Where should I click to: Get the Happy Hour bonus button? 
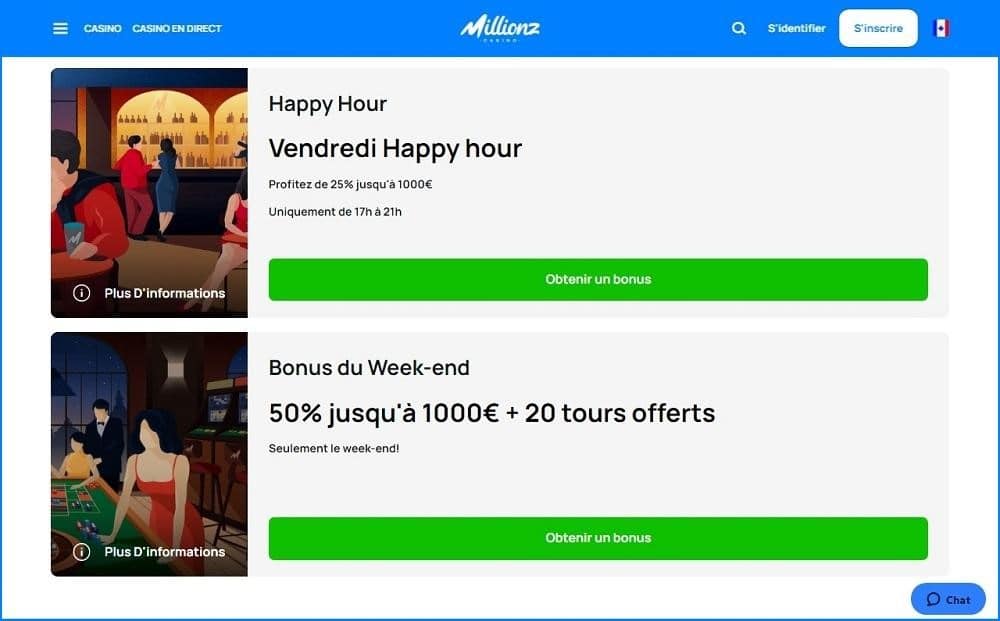pos(598,279)
